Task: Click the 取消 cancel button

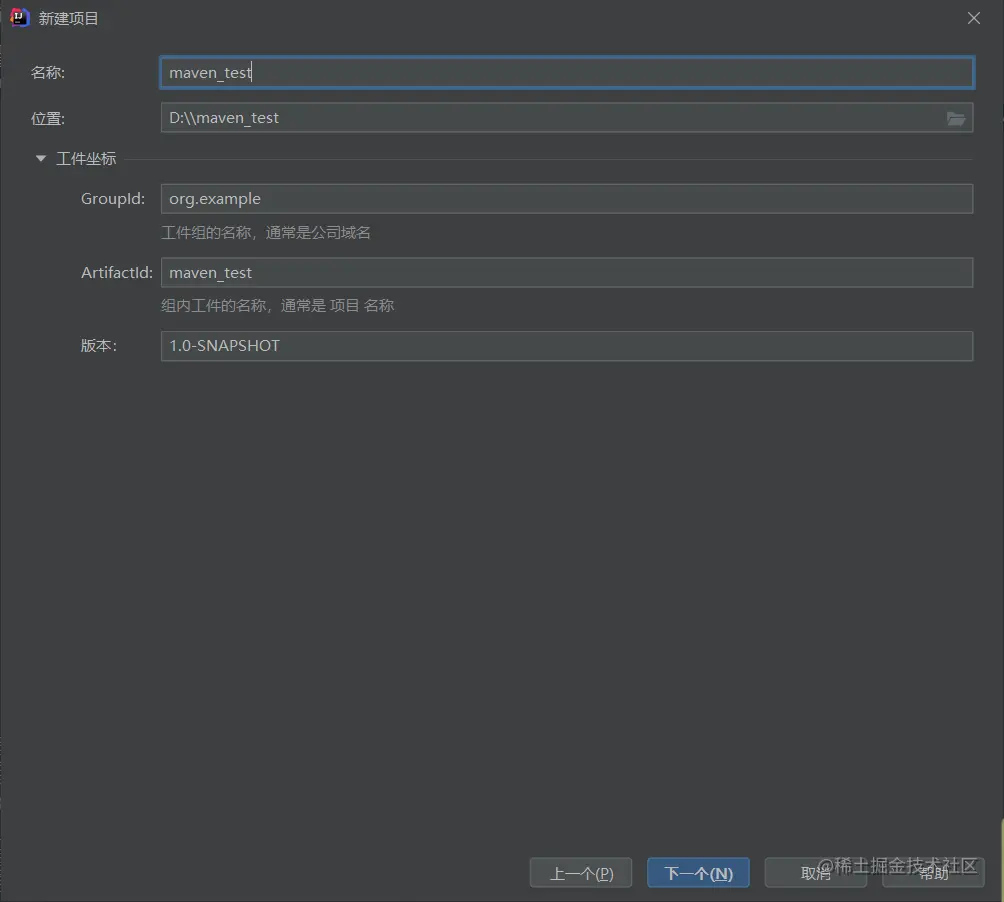Action: click(815, 873)
